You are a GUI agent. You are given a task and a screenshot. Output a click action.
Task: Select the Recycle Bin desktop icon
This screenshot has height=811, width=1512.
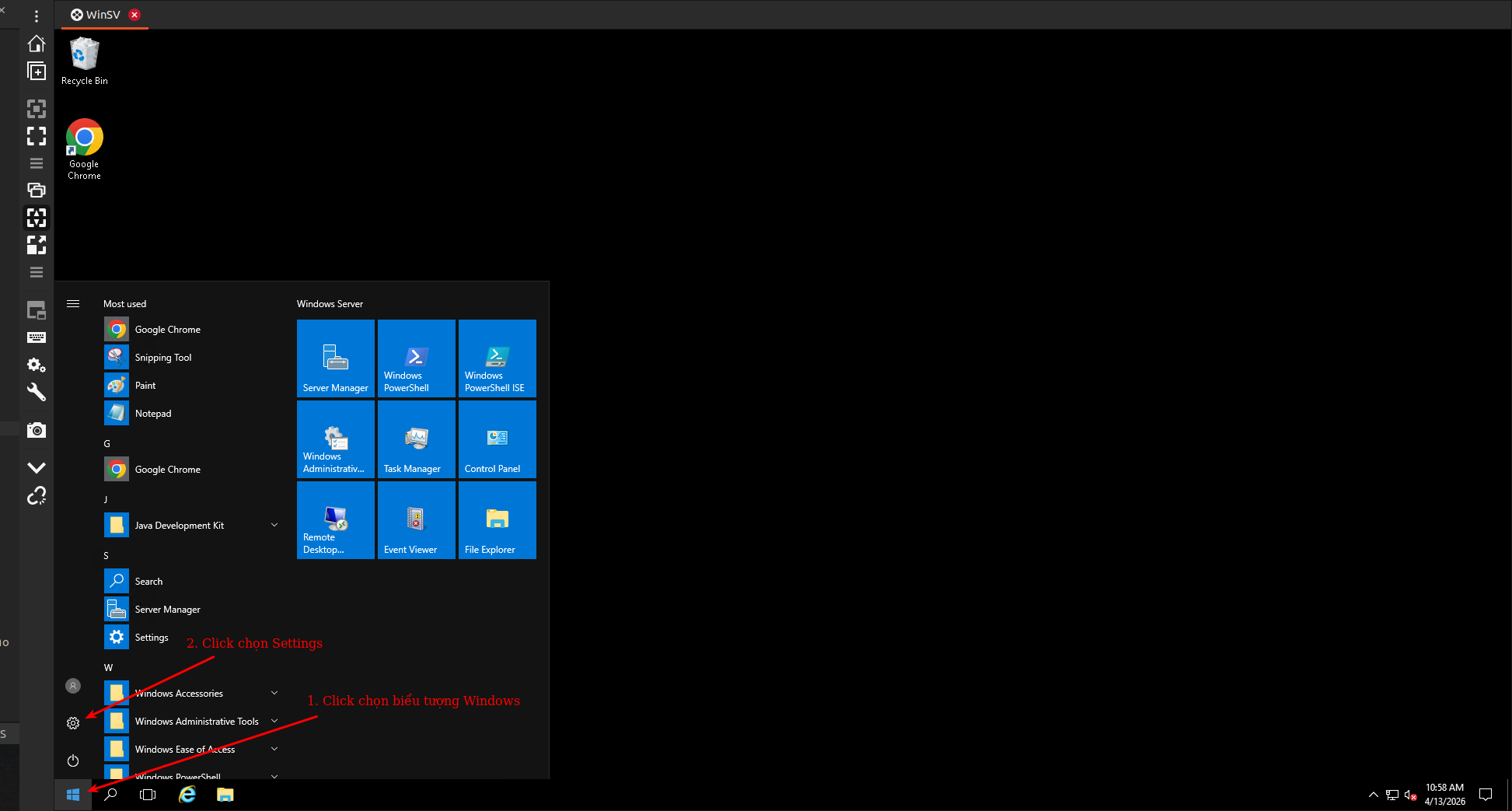(x=85, y=61)
